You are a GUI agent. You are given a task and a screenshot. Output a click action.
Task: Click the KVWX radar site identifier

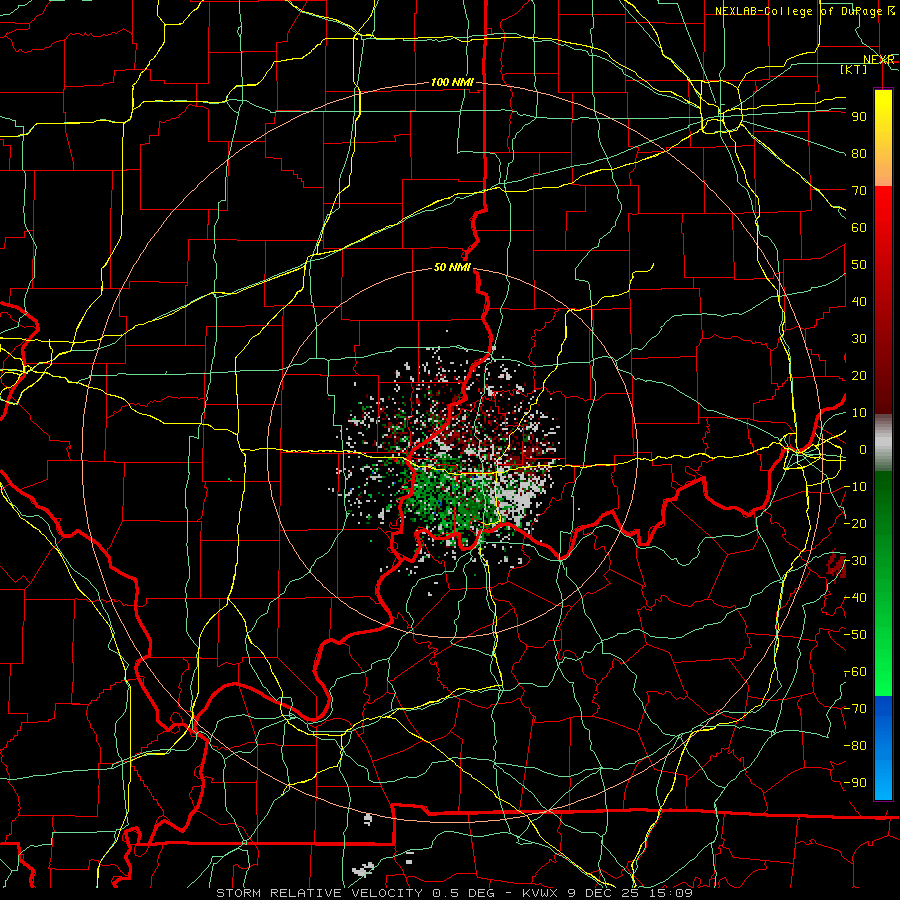click(x=541, y=893)
